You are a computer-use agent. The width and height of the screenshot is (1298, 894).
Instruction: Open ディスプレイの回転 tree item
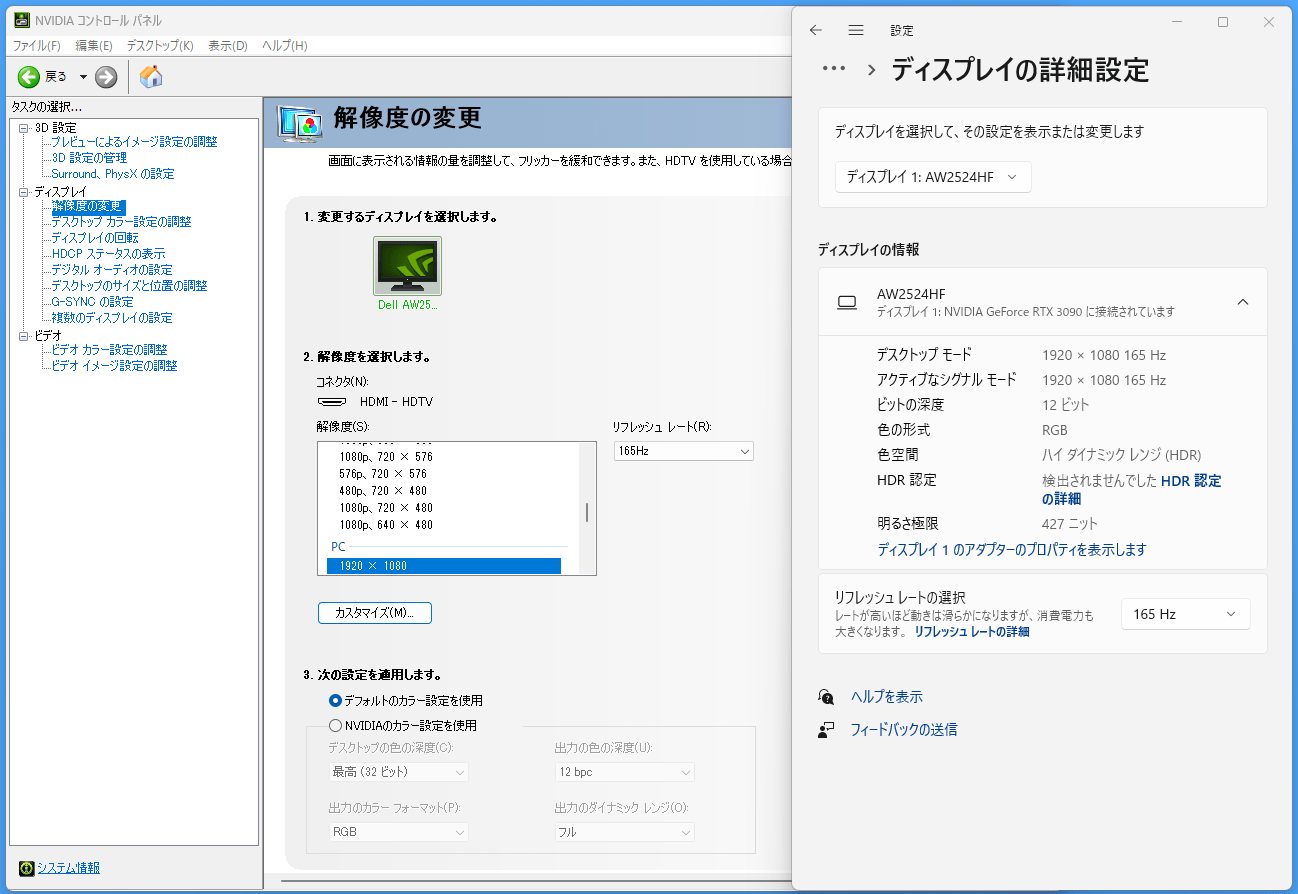point(95,238)
